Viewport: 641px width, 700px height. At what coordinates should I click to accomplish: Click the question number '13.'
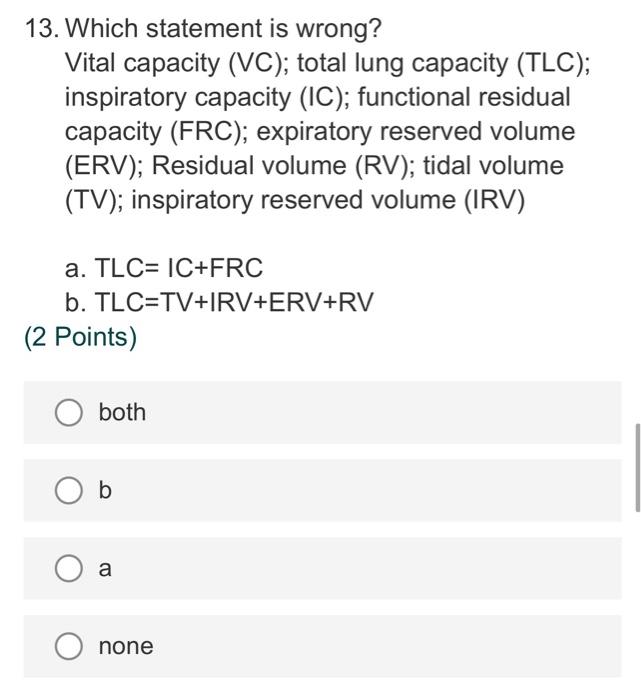[x=42, y=29]
